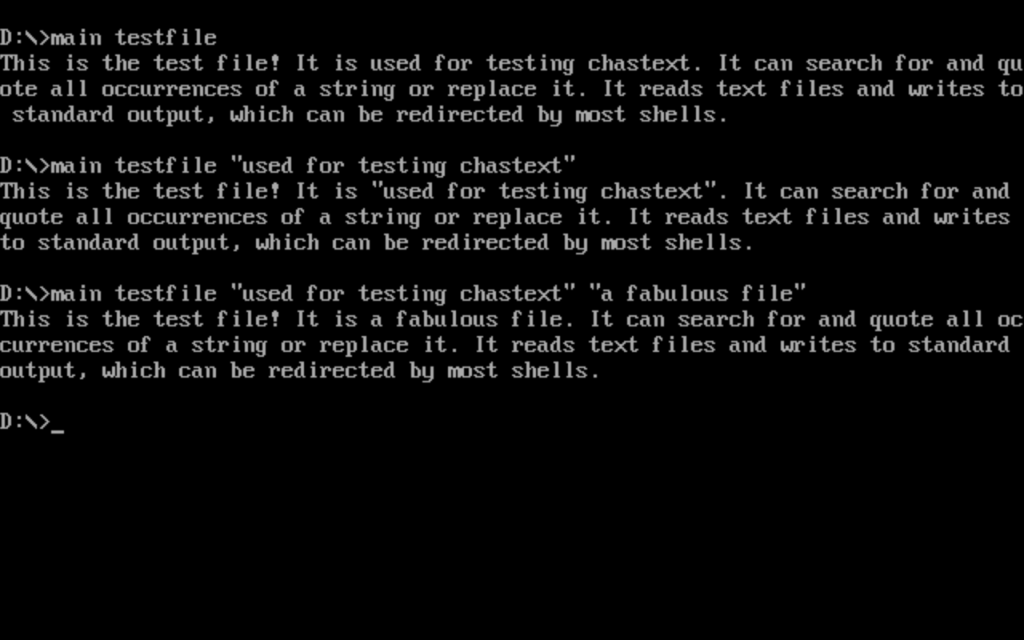Screen dimensions: 1024x640
Task: Click 'testfile' in the third command line
Action: tap(166, 294)
